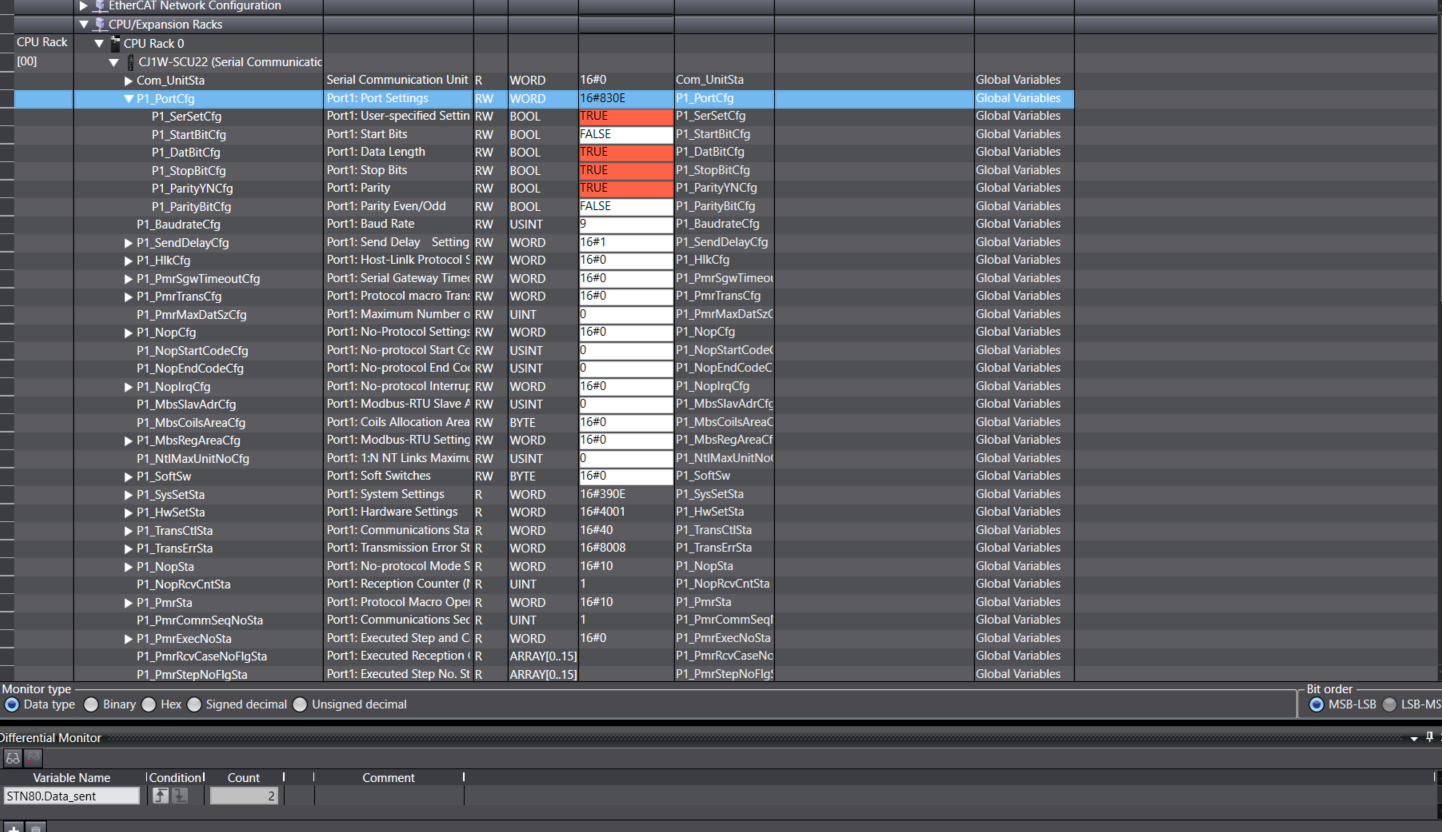
Task: Collapse the P1_PortCfg tree node
Action: [129, 98]
